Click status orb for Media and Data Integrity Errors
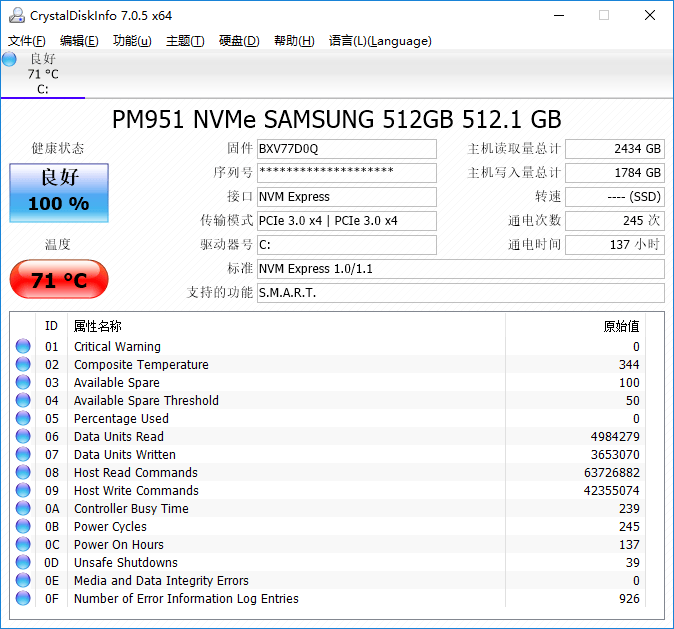Image resolution: width=674 pixels, height=629 pixels. click(23, 580)
